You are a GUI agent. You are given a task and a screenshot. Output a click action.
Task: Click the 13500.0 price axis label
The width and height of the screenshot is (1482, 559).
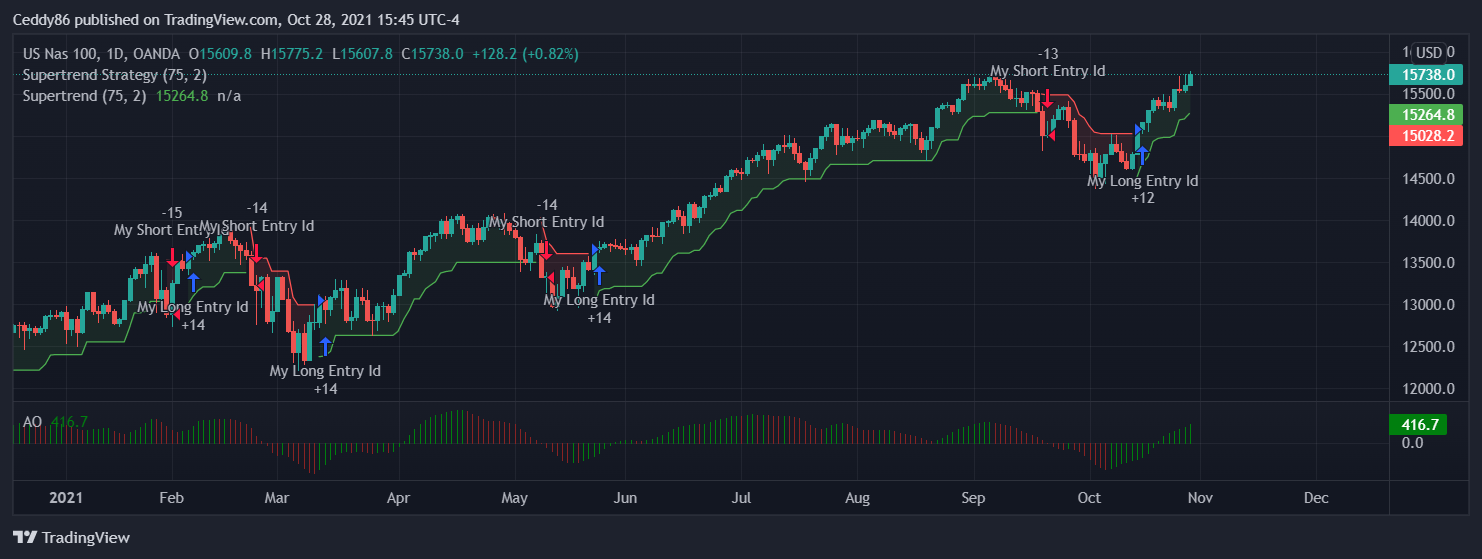1428,263
